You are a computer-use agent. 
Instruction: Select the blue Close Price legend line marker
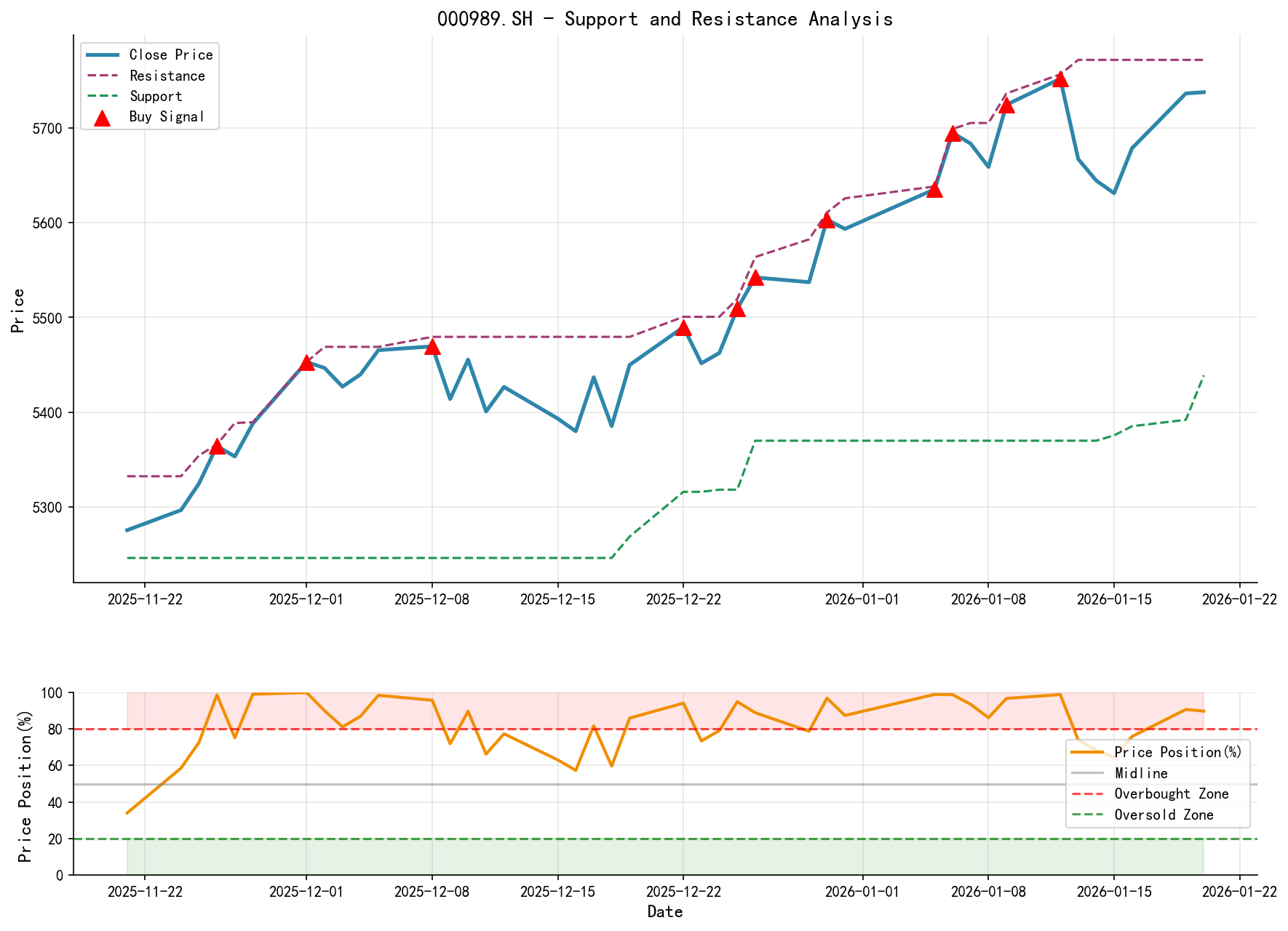click(x=103, y=55)
